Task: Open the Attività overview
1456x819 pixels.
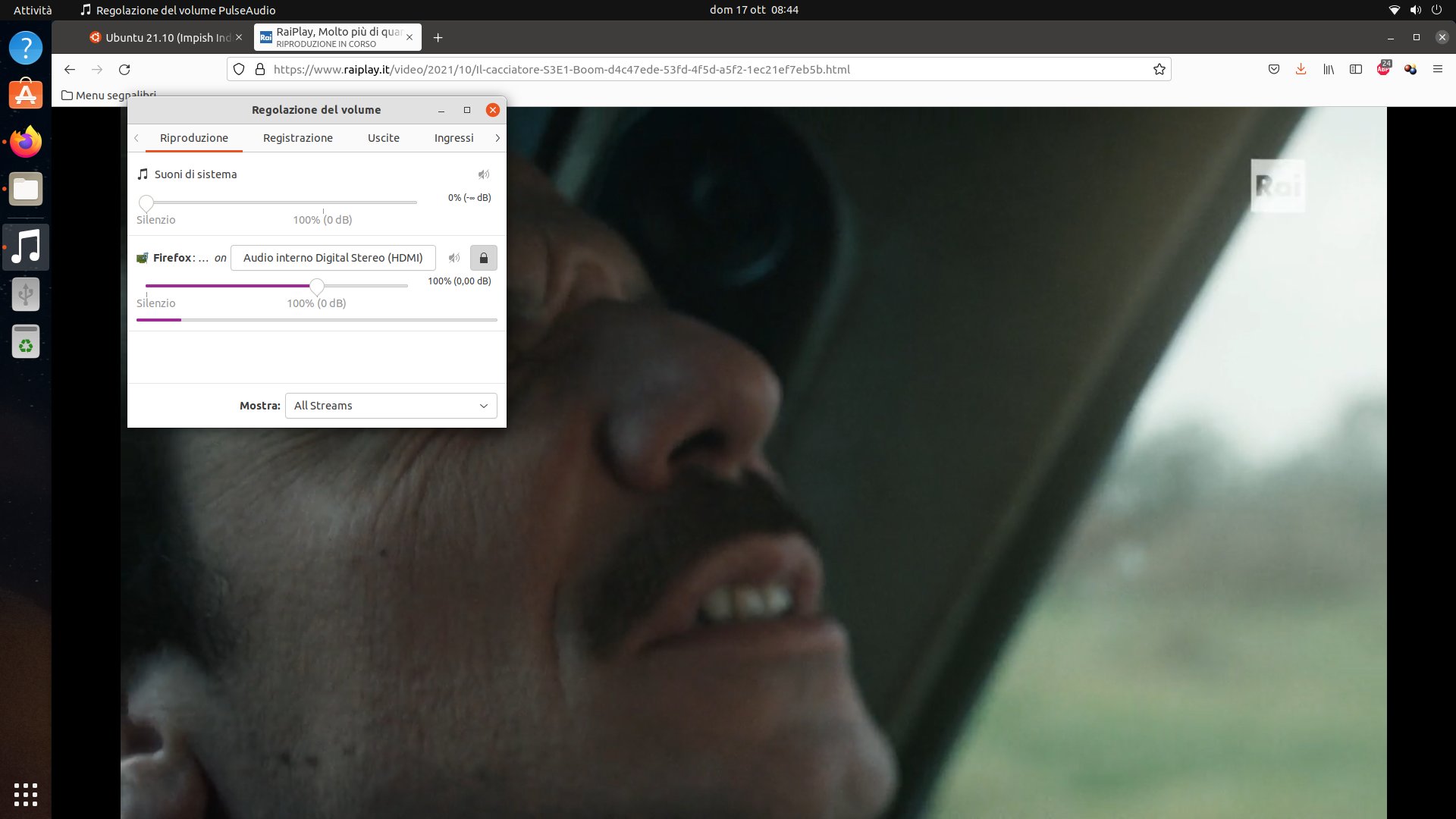Action: pyautogui.click(x=33, y=10)
